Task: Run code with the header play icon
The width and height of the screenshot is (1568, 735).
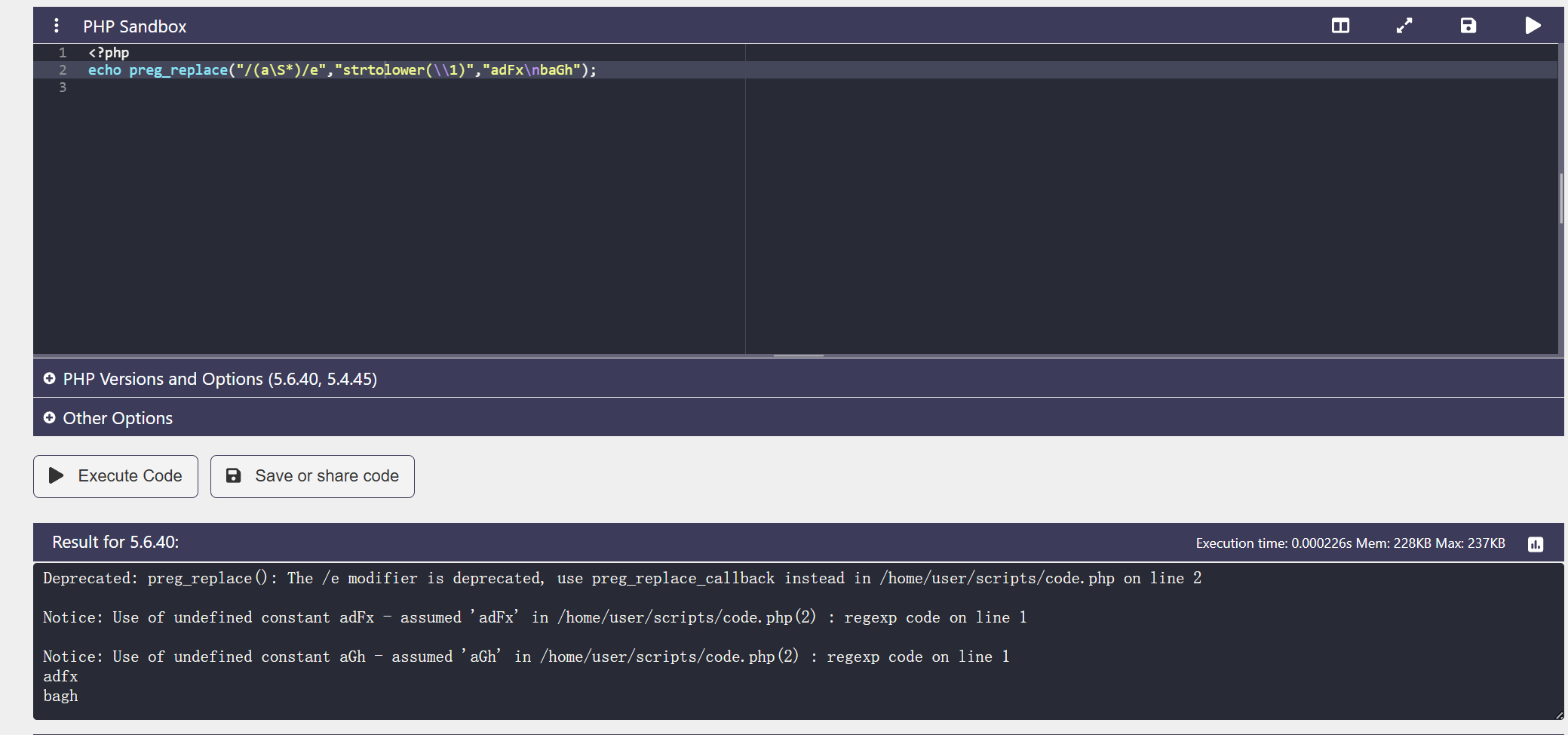Action: coord(1533,26)
